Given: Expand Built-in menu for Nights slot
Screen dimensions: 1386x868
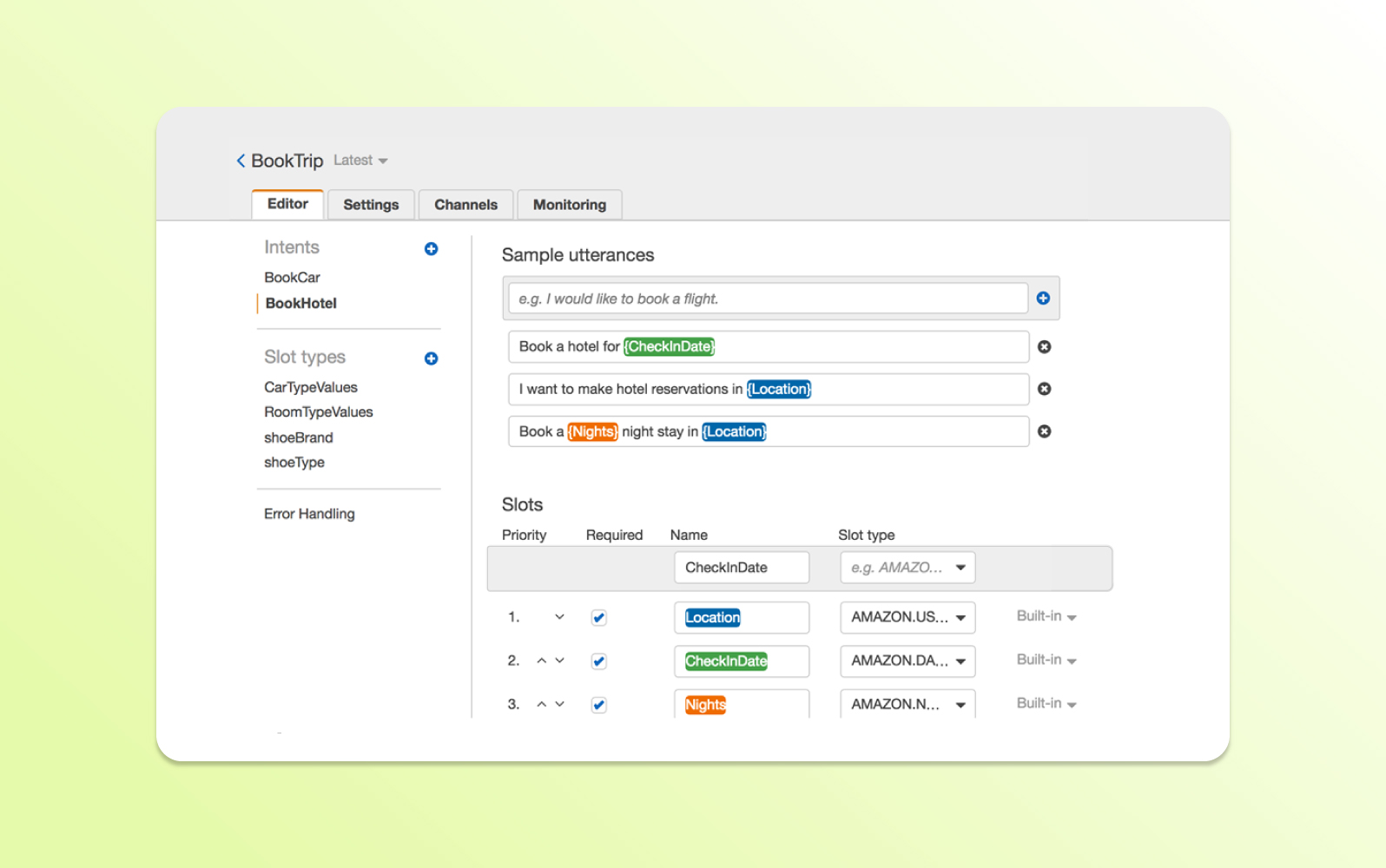Looking at the screenshot, I should click(1046, 703).
